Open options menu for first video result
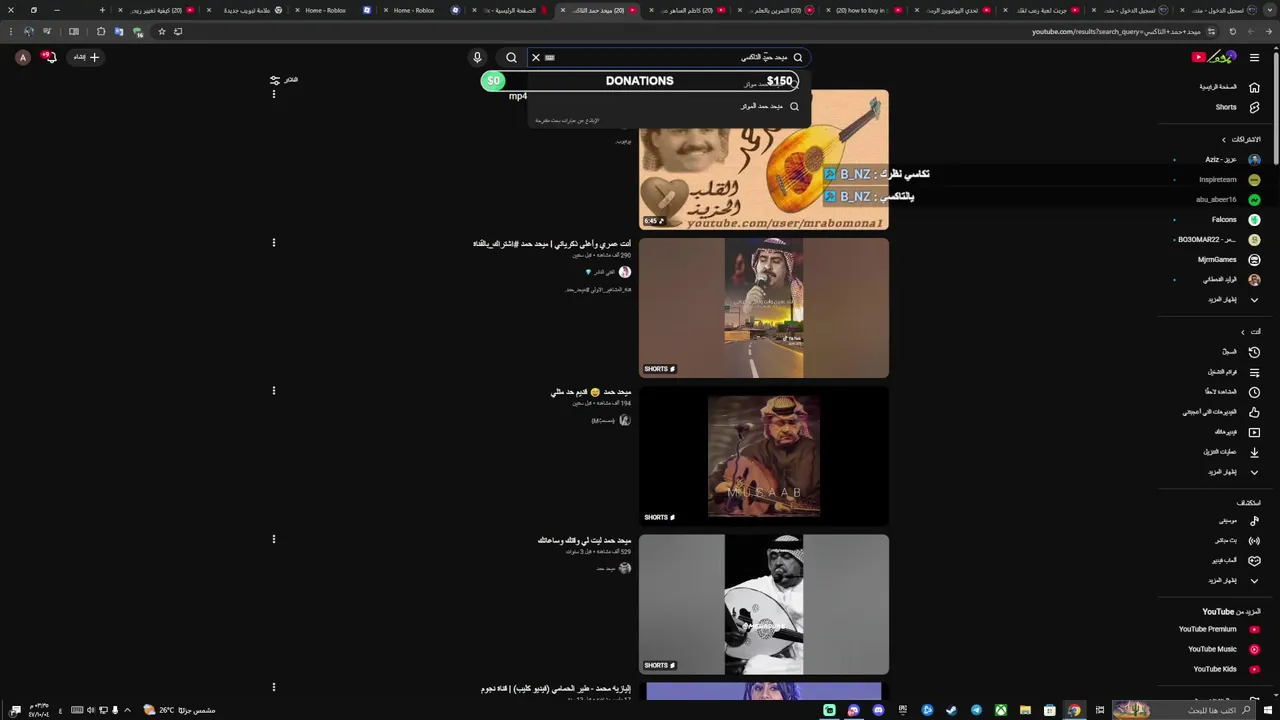Screen dimensions: 1280x720 click(x=273, y=94)
